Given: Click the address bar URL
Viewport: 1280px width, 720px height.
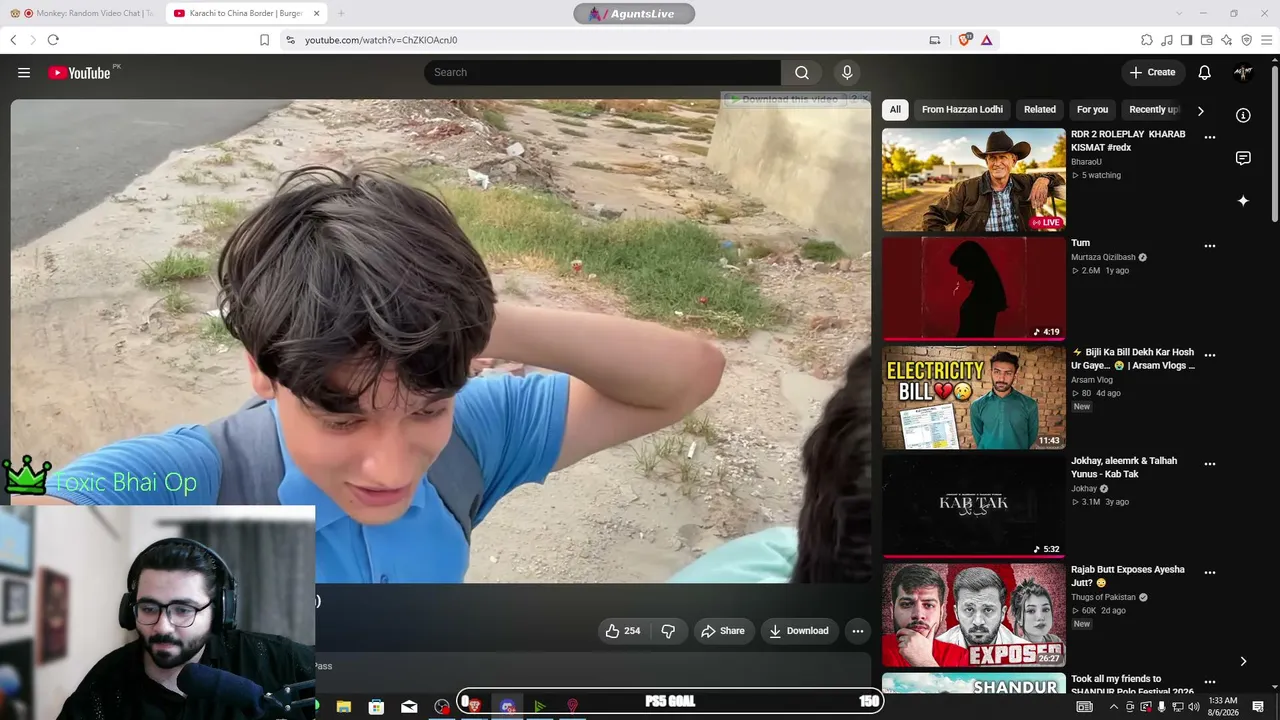Looking at the screenshot, I should 381,40.
